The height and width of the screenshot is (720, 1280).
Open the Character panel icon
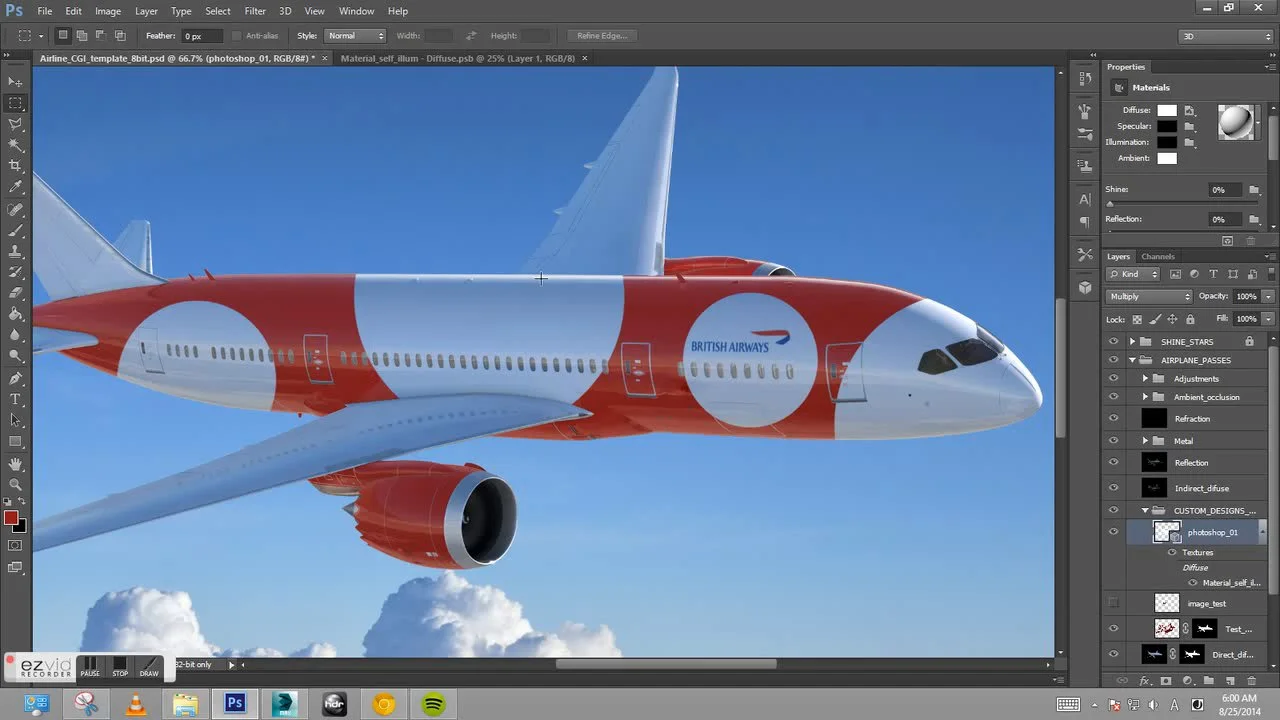click(x=1085, y=199)
